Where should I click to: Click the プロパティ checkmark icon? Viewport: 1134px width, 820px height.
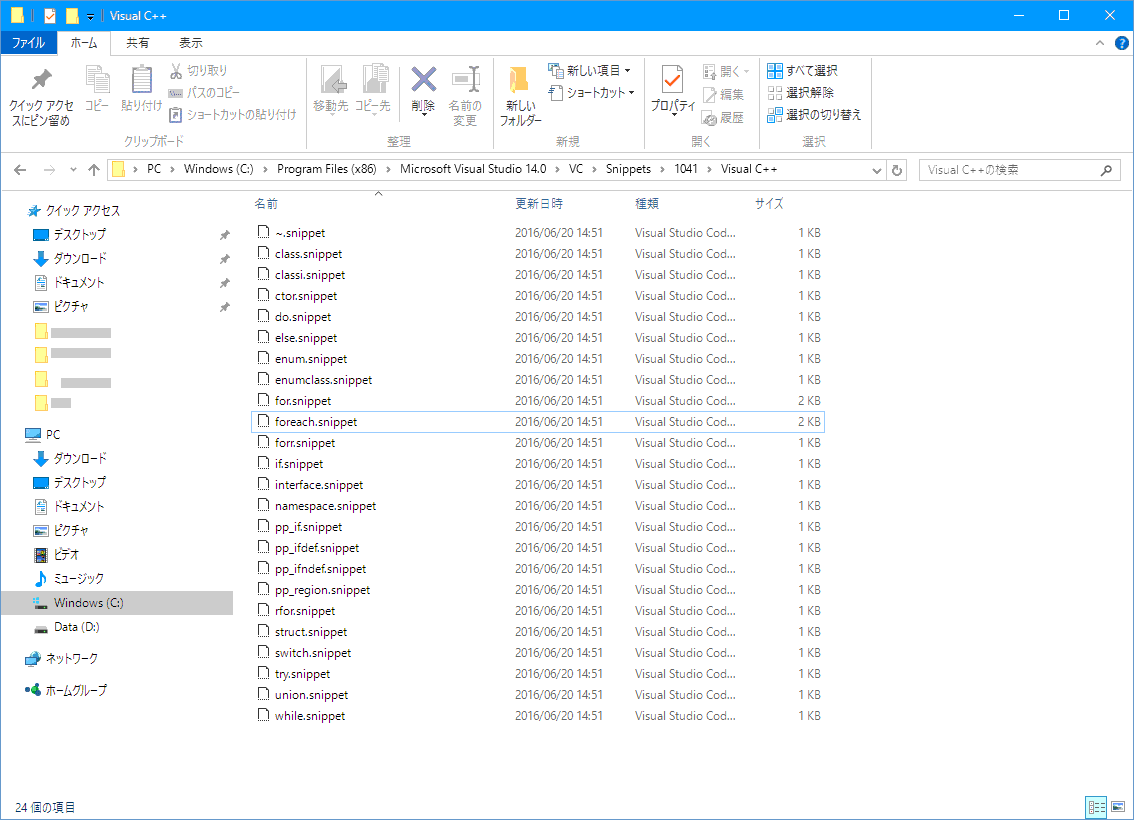[x=673, y=80]
